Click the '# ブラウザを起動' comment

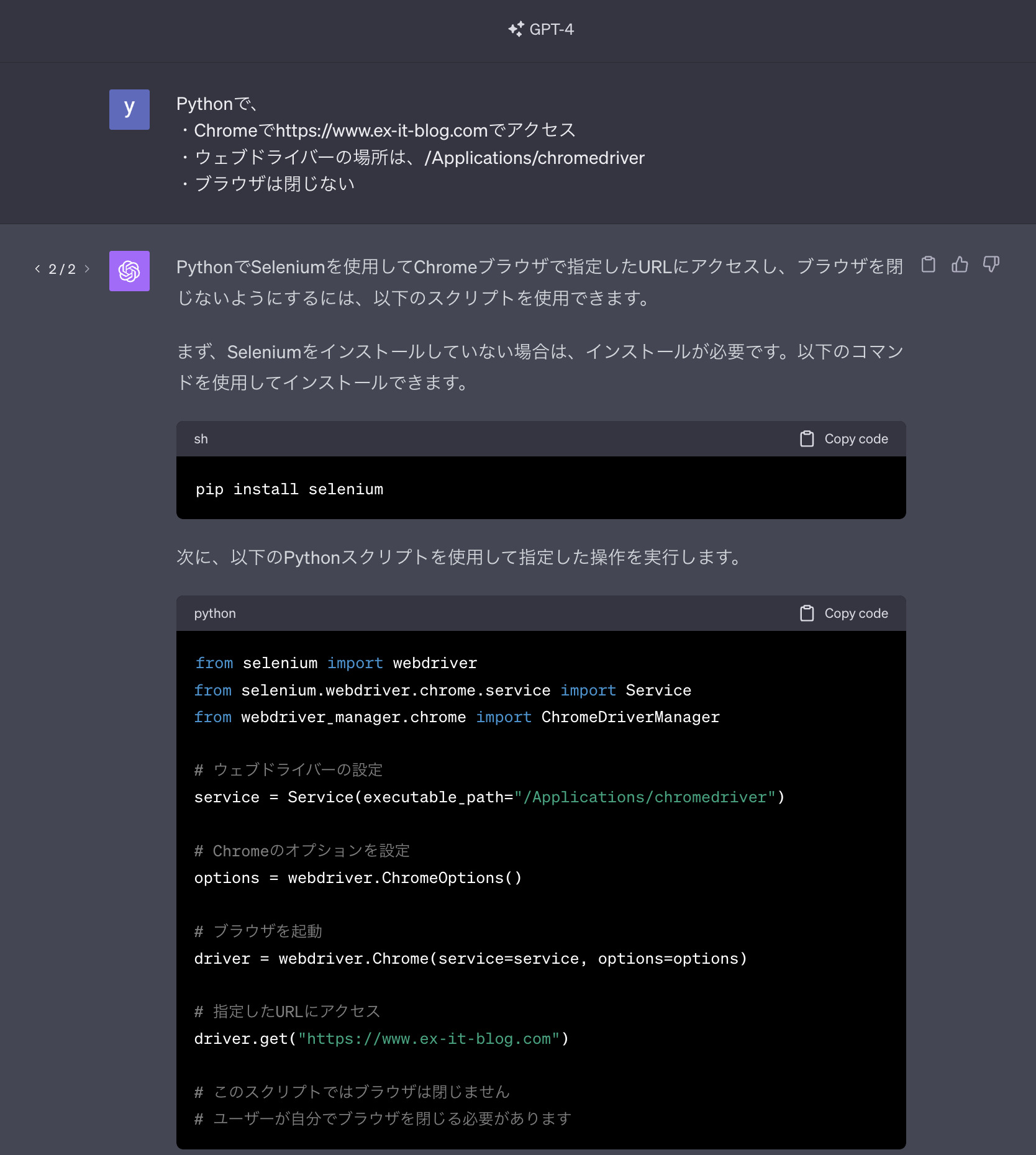(258, 931)
